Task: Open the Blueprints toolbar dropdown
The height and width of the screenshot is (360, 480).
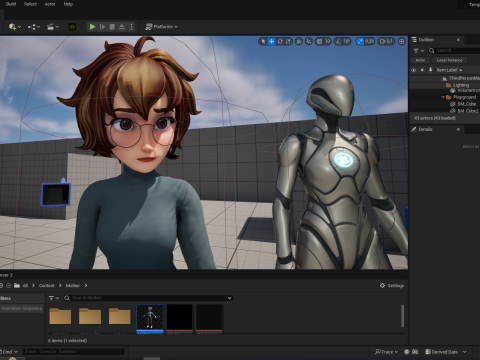Action: click(34, 27)
